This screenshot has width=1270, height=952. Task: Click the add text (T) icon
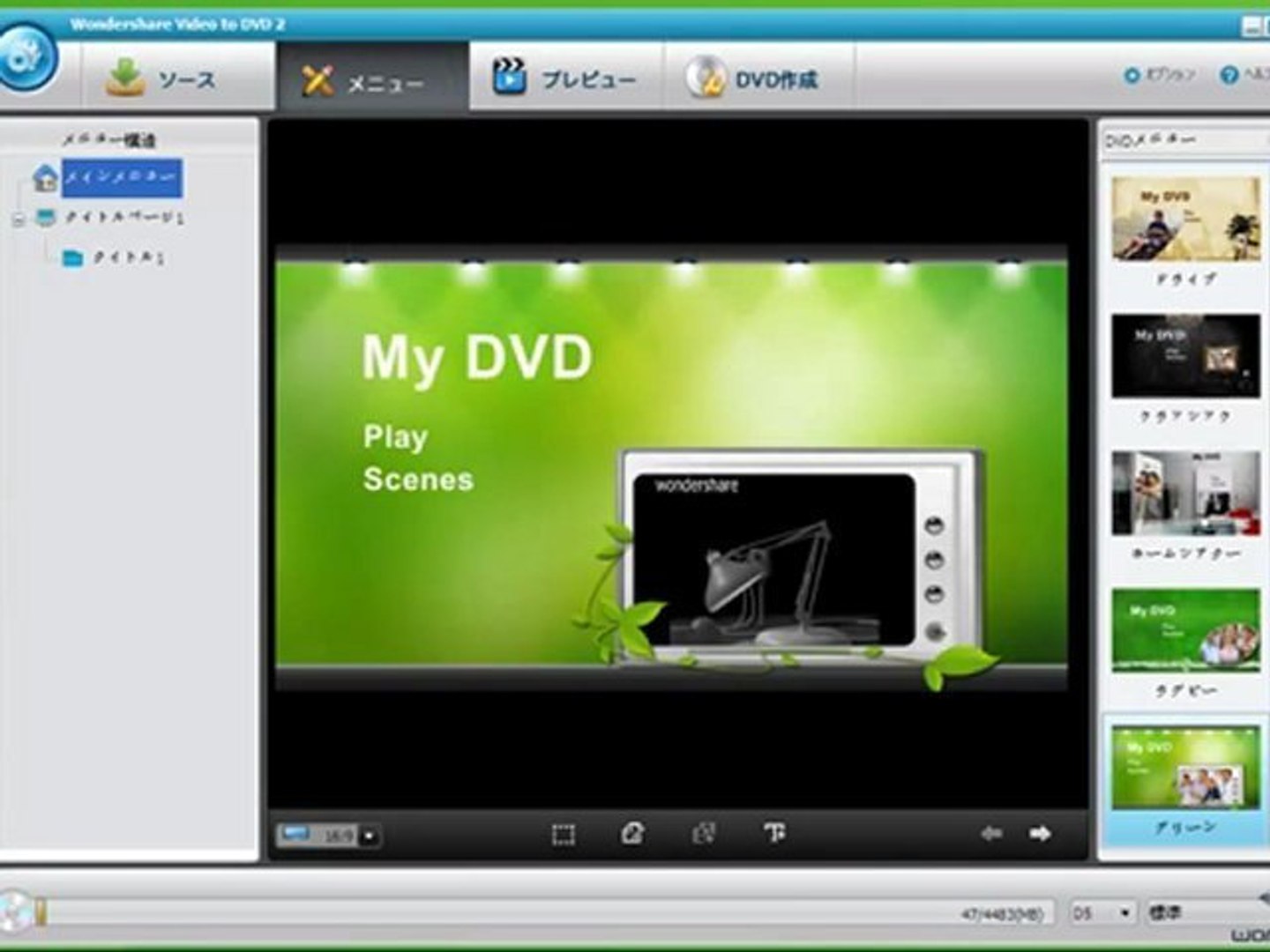point(774,833)
